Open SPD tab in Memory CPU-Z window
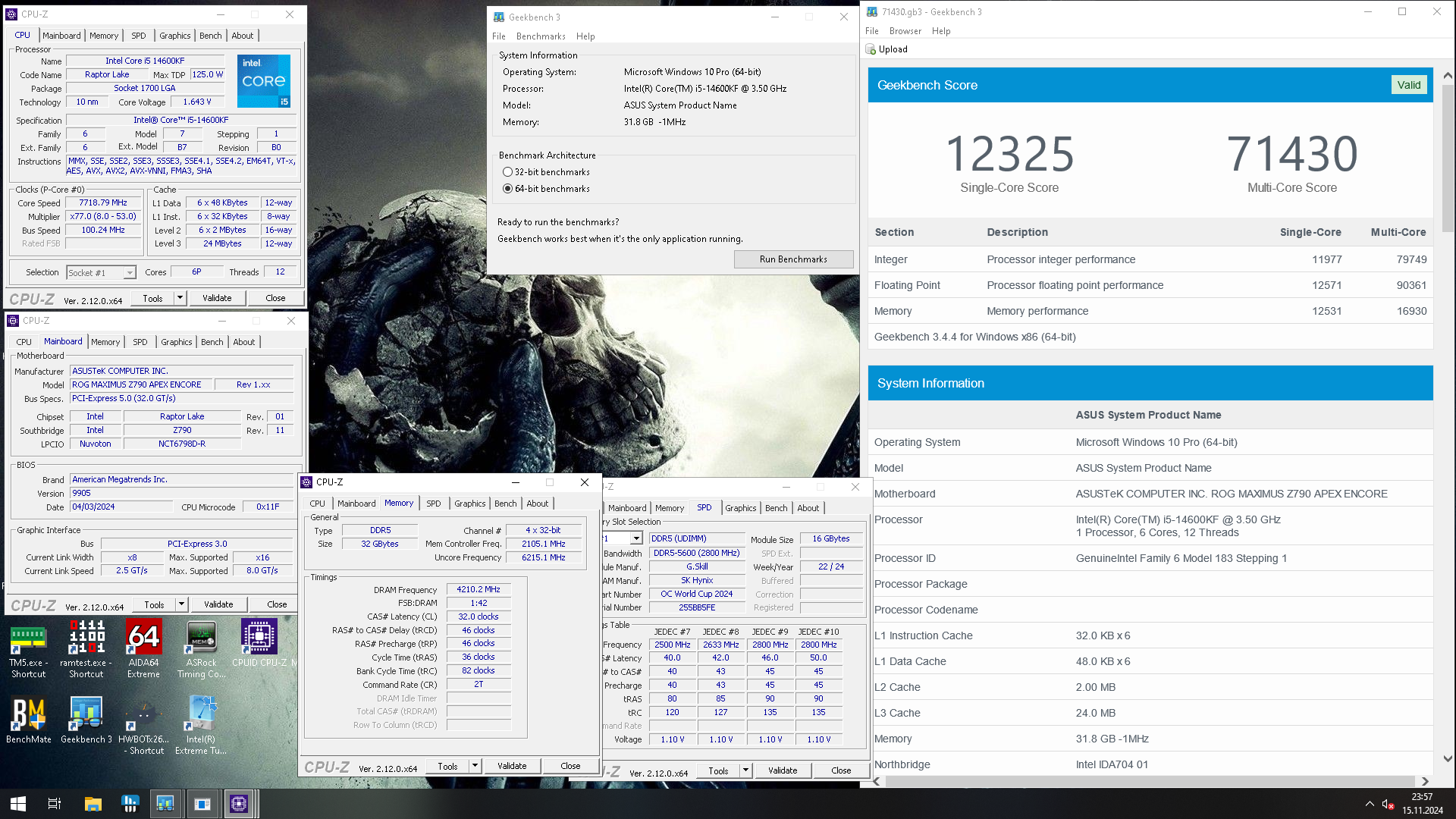 [x=434, y=504]
